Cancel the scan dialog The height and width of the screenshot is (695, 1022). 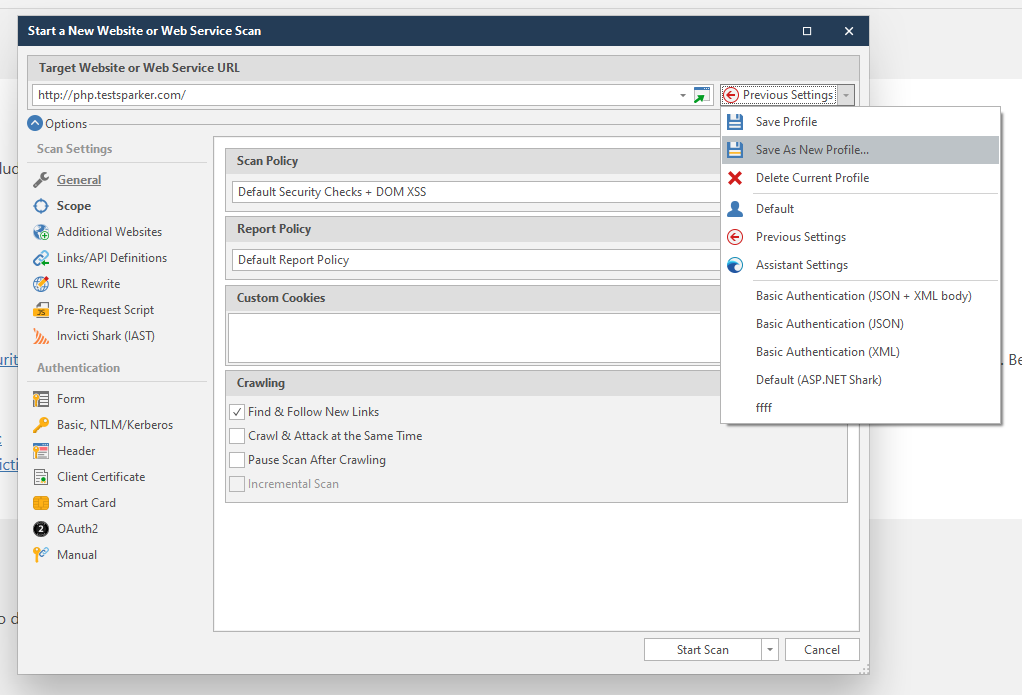coord(821,649)
